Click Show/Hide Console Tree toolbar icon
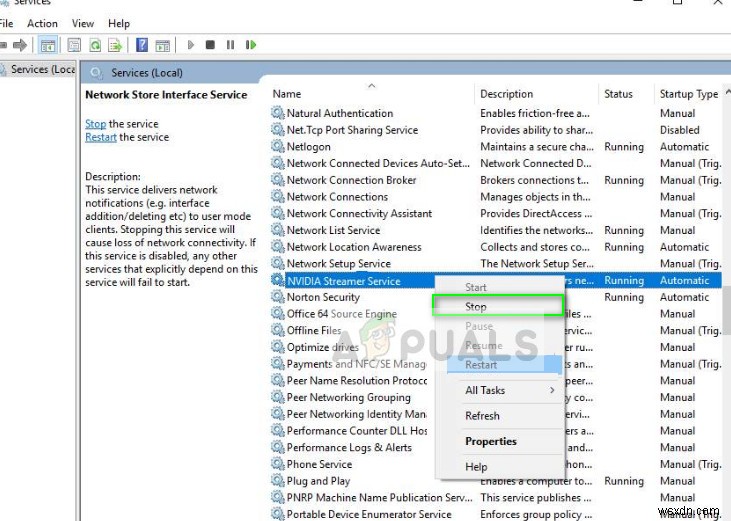The height and width of the screenshot is (521, 731). tap(48, 45)
